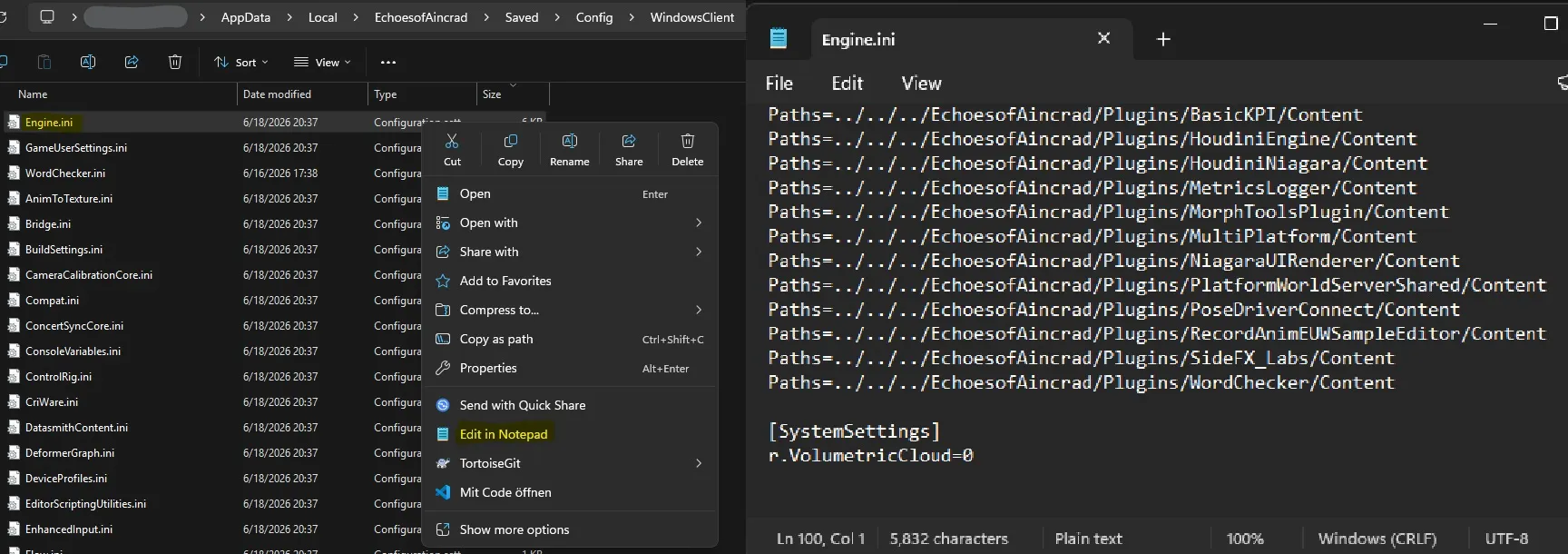Click the Copy icon in context menu
The image size is (1568, 554).
(x=511, y=142)
